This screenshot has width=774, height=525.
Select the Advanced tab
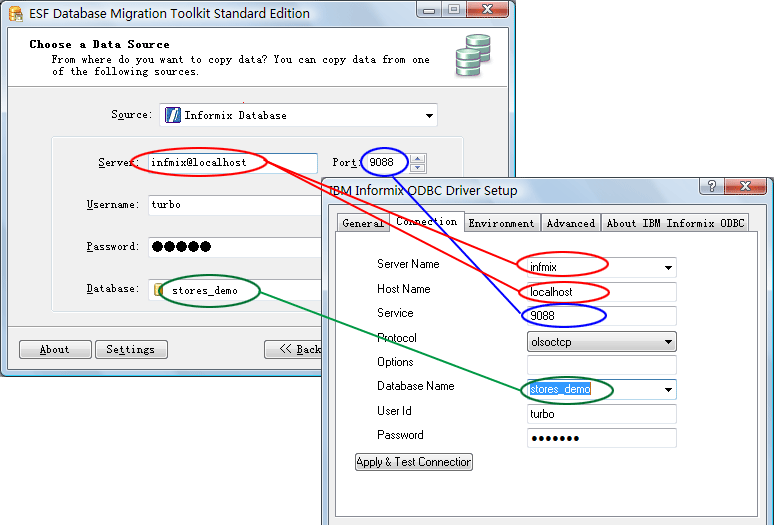[x=571, y=223]
